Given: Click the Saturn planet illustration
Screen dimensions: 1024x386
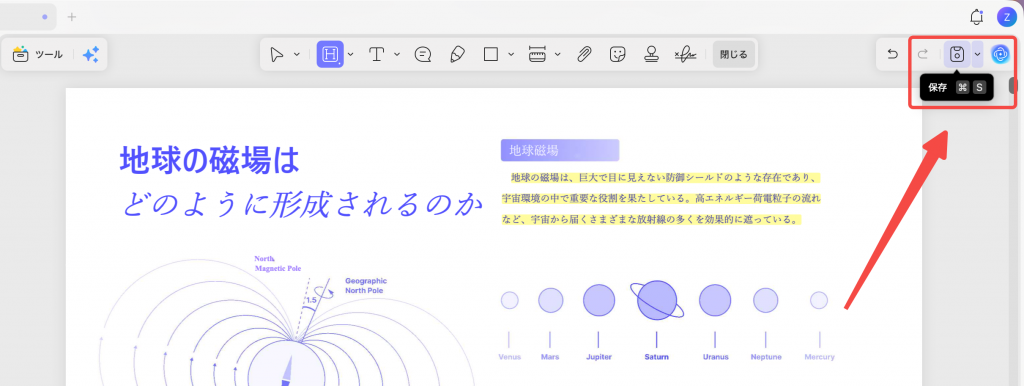Looking at the screenshot, I should coord(657,300).
